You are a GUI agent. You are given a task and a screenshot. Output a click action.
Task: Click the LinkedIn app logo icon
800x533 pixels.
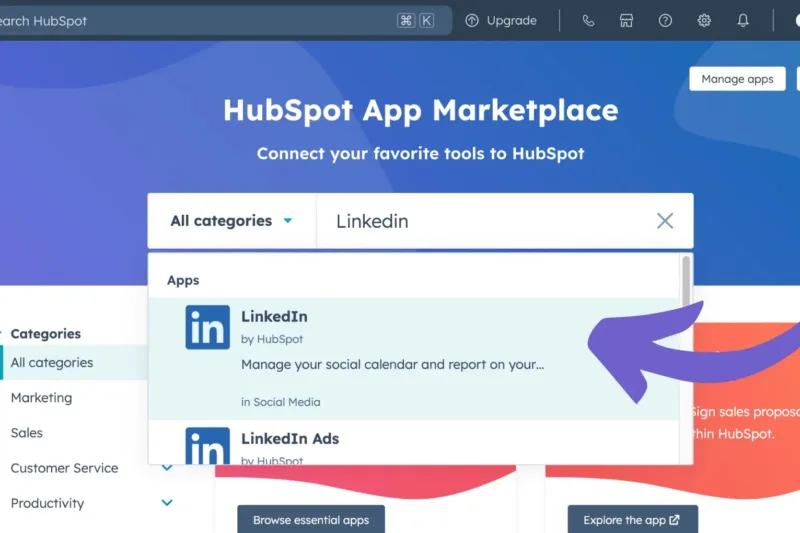click(208, 327)
